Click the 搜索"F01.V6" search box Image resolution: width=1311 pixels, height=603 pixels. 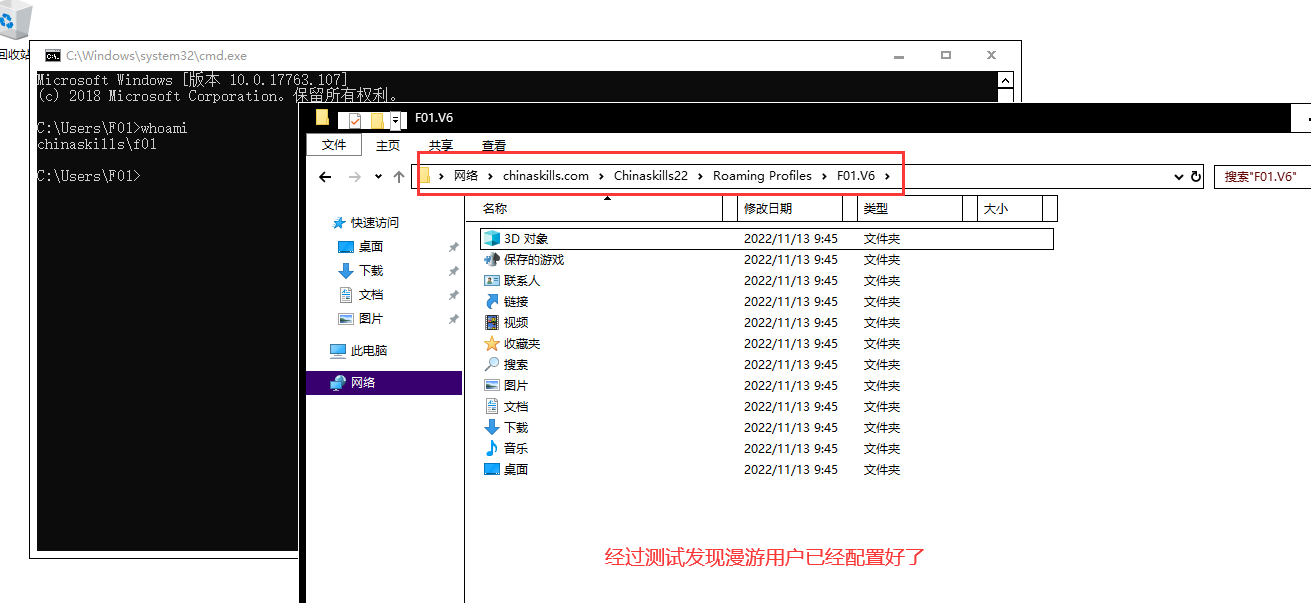(x=1262, y=177)
